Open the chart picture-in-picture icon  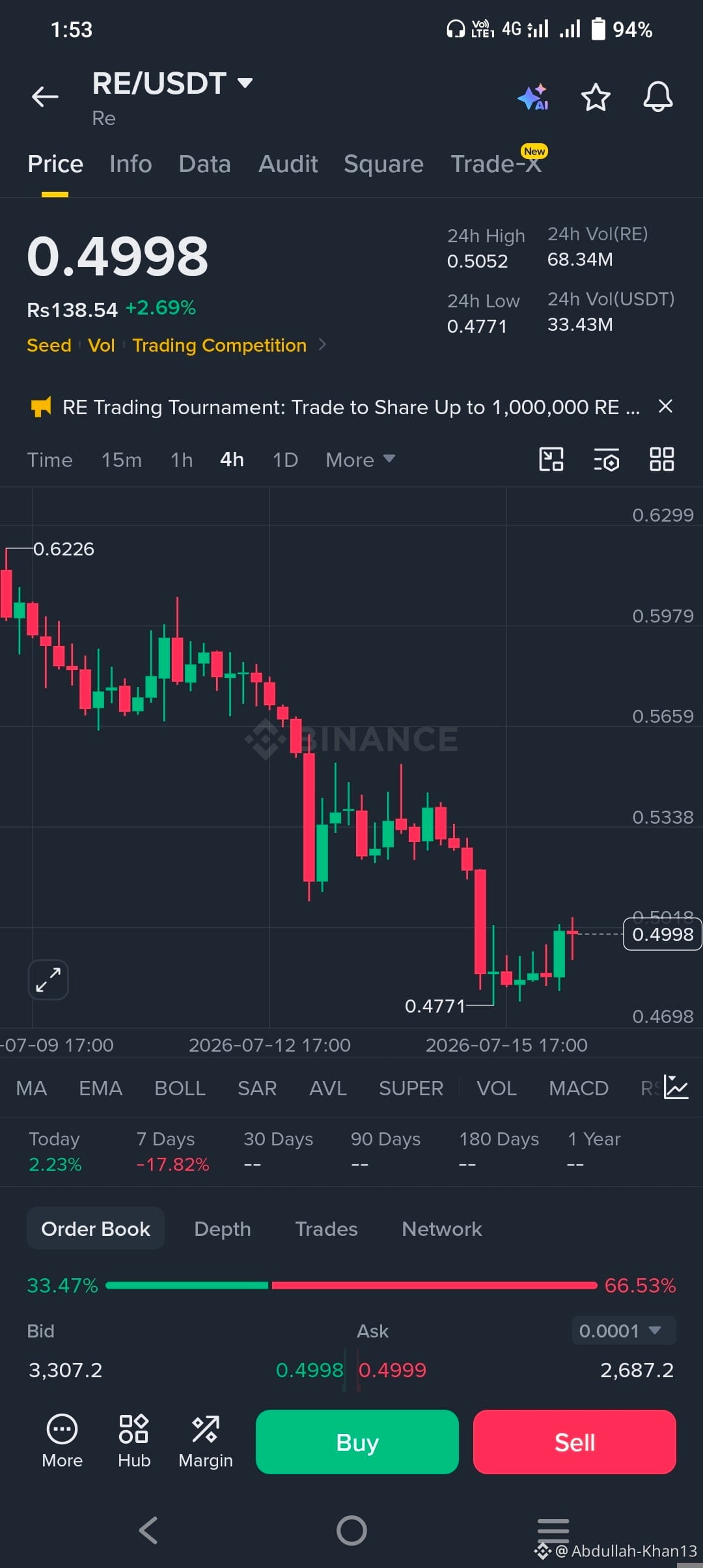[551, 459]
